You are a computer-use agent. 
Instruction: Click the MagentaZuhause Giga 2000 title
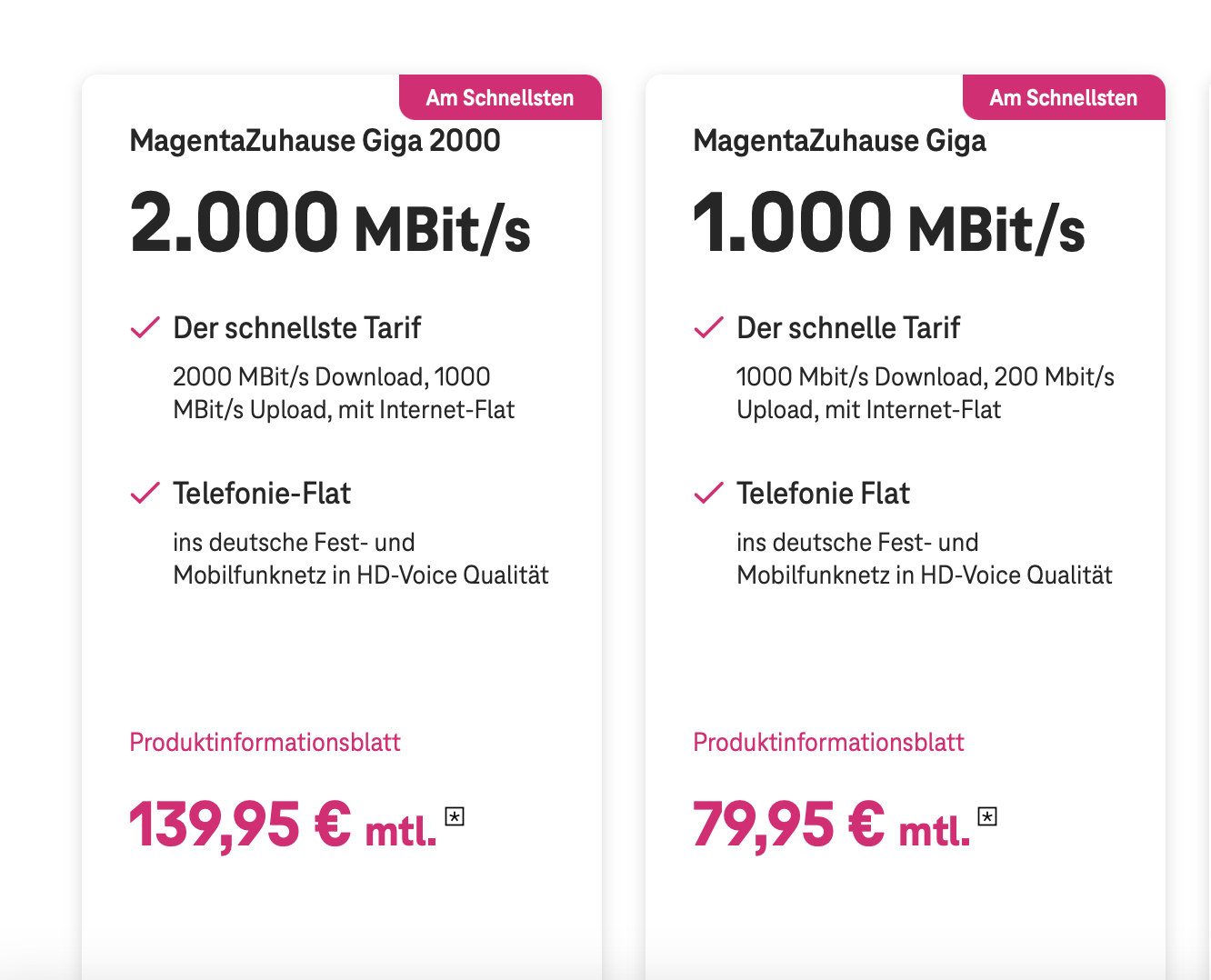pyautogui.click(x=315, y=141)
